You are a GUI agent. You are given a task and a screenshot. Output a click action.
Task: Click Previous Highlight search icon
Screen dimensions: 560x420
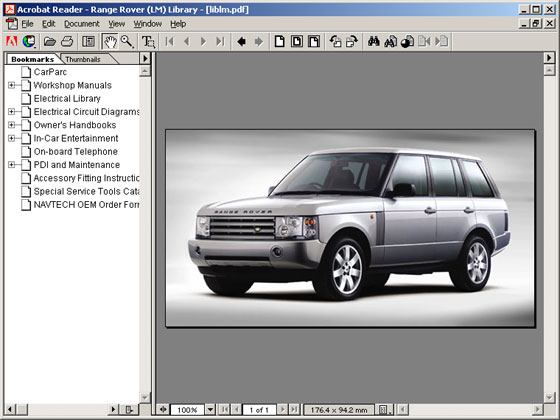pos(424,41)
